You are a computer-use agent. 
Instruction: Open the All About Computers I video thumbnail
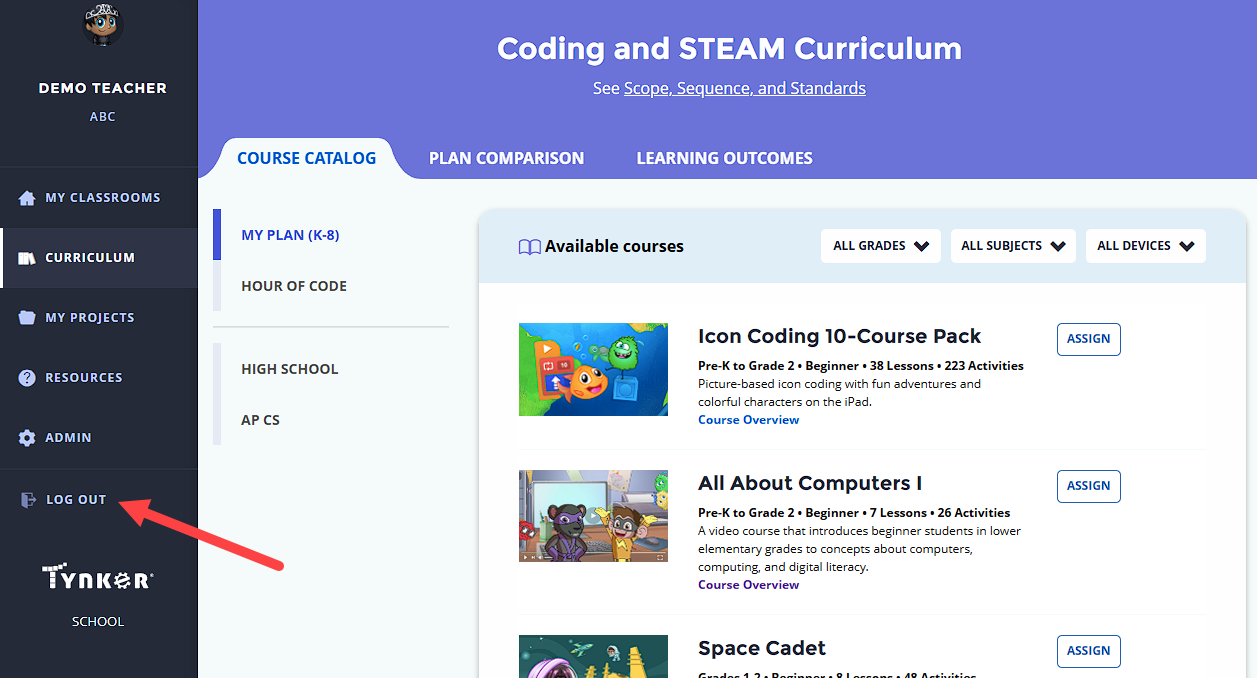click(593, 516)
